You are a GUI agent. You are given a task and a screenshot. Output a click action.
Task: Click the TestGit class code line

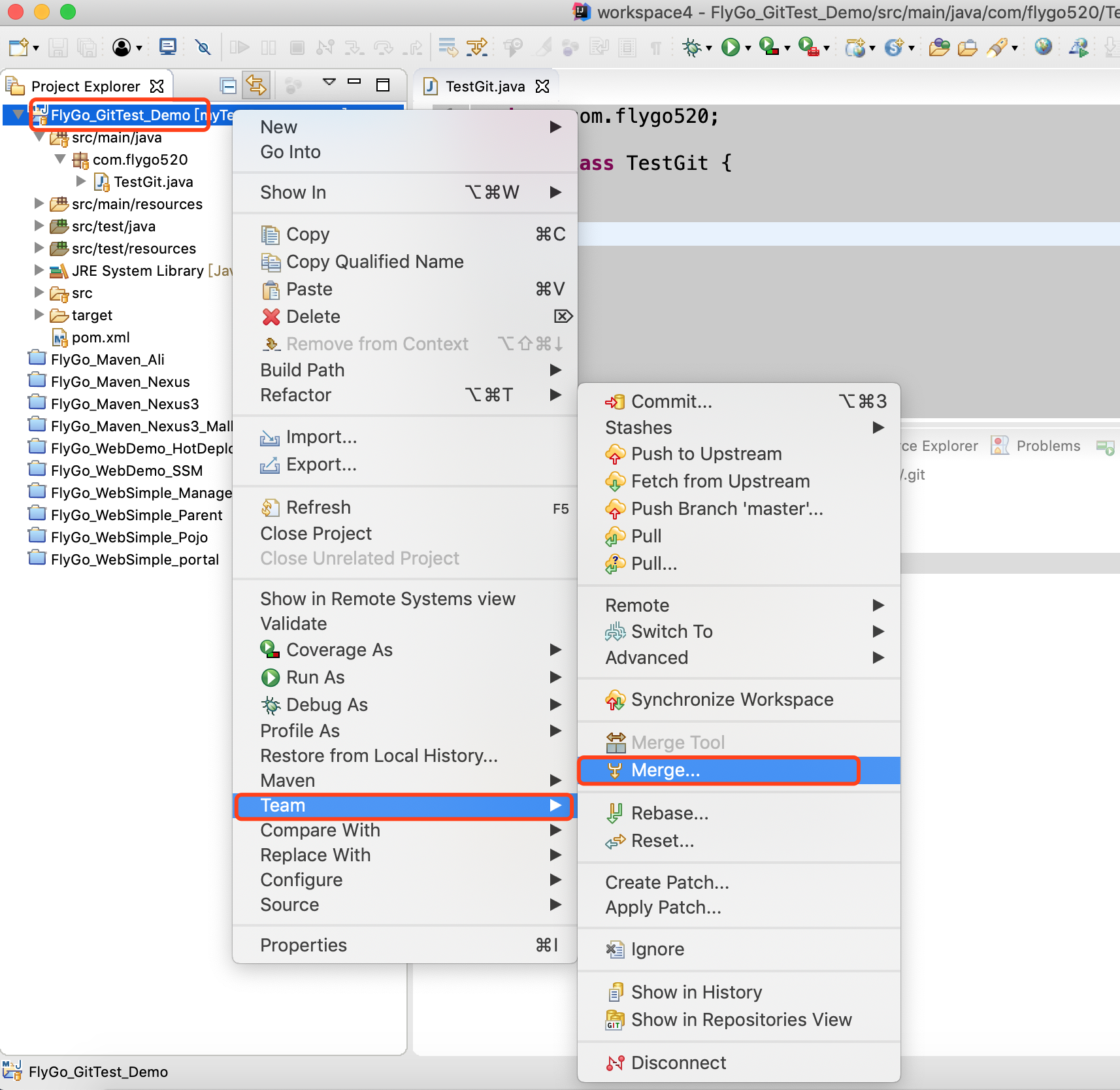(655, 163)
